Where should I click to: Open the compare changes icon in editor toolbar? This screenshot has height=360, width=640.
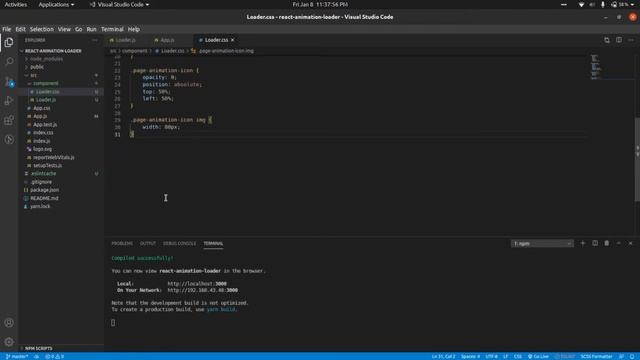click(x=607, y=40)
